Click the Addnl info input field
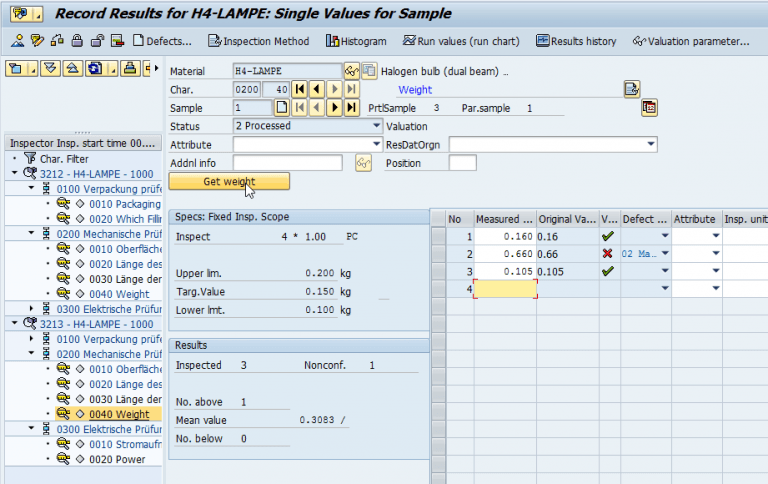The height and width of the screenshot is (484, 768). pos(288,163)
